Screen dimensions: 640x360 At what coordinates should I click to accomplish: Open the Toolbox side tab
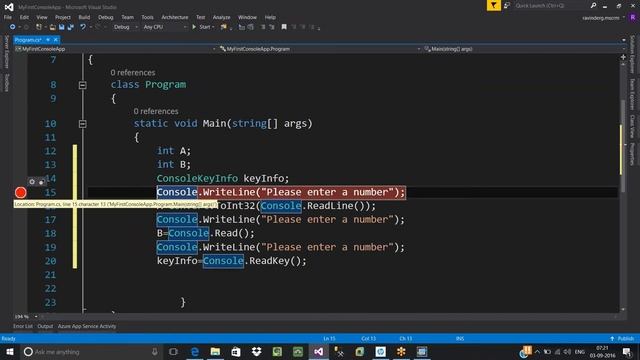click(6, 83)
